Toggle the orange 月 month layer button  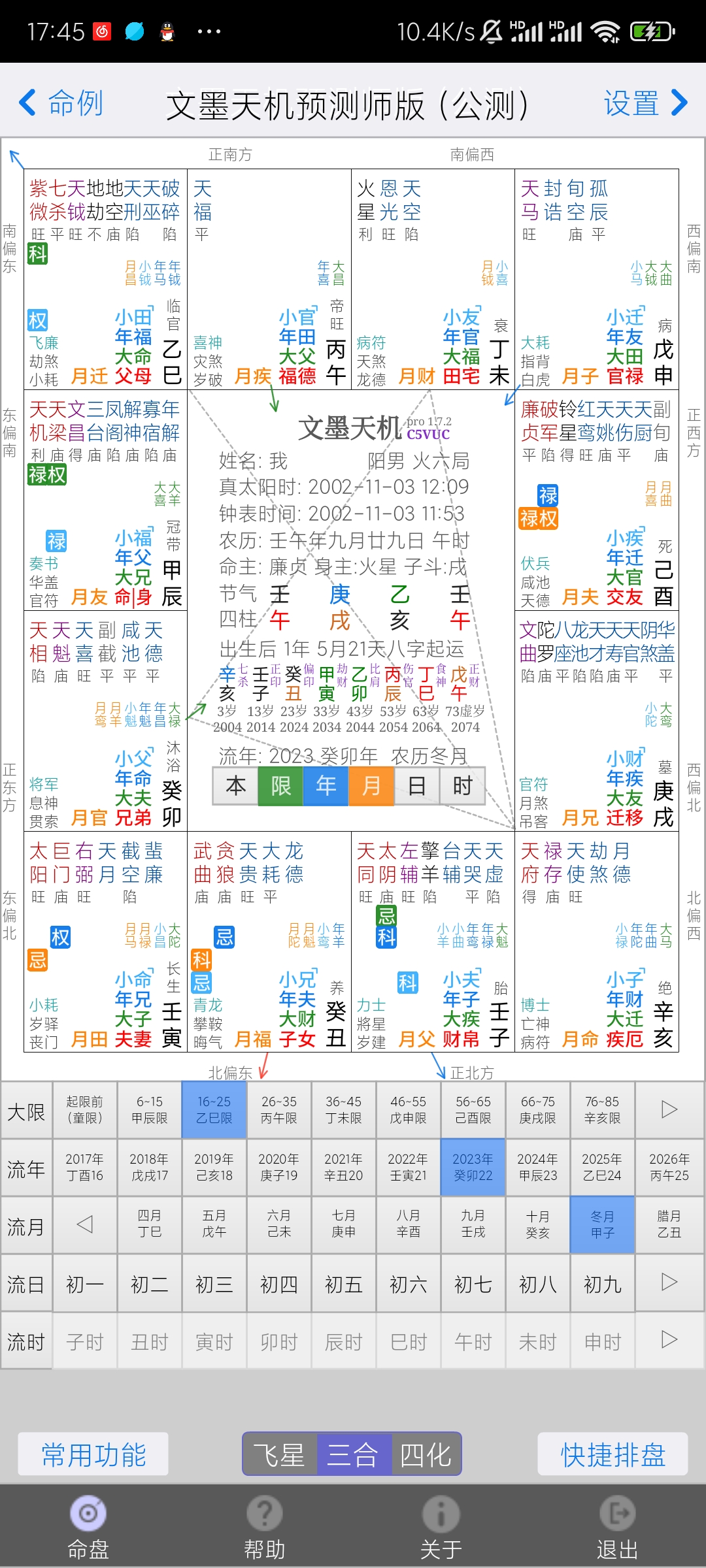pos(371,786)
